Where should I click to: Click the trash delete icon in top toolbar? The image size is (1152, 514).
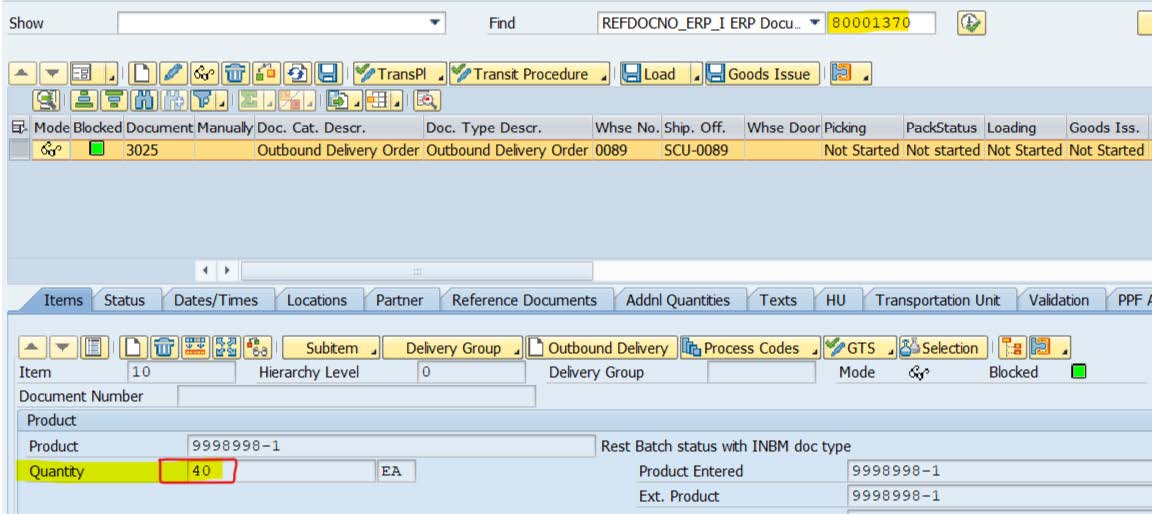[235, 74]
